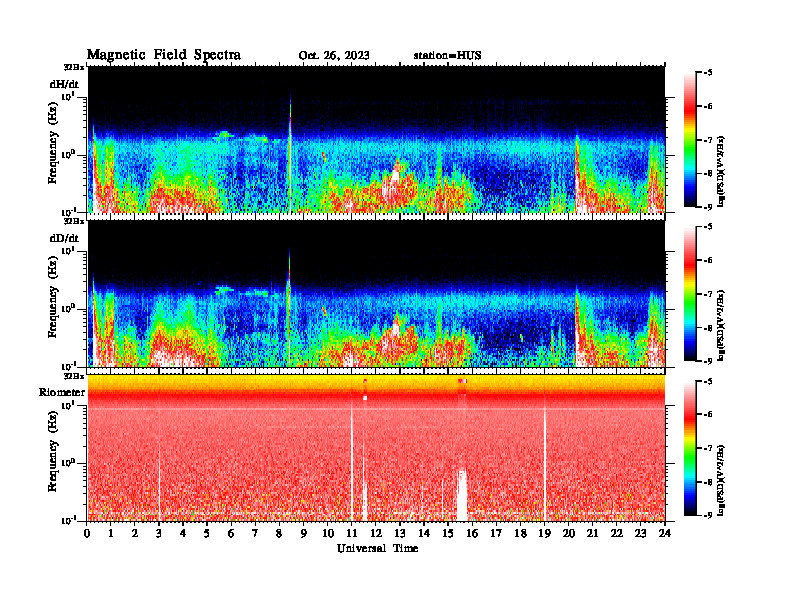The width and height of the screenshot is (792, 612).
Task: Click hour 4 on Universal Time axis
Action: tap(183, 534)
